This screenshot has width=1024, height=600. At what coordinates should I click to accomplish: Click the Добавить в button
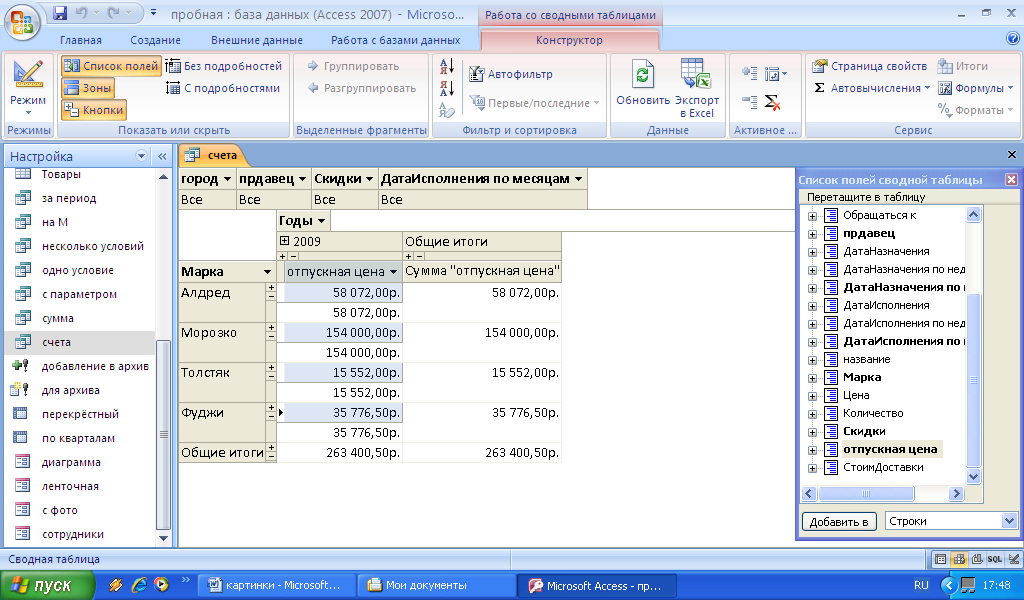click(x=839, y=522)
